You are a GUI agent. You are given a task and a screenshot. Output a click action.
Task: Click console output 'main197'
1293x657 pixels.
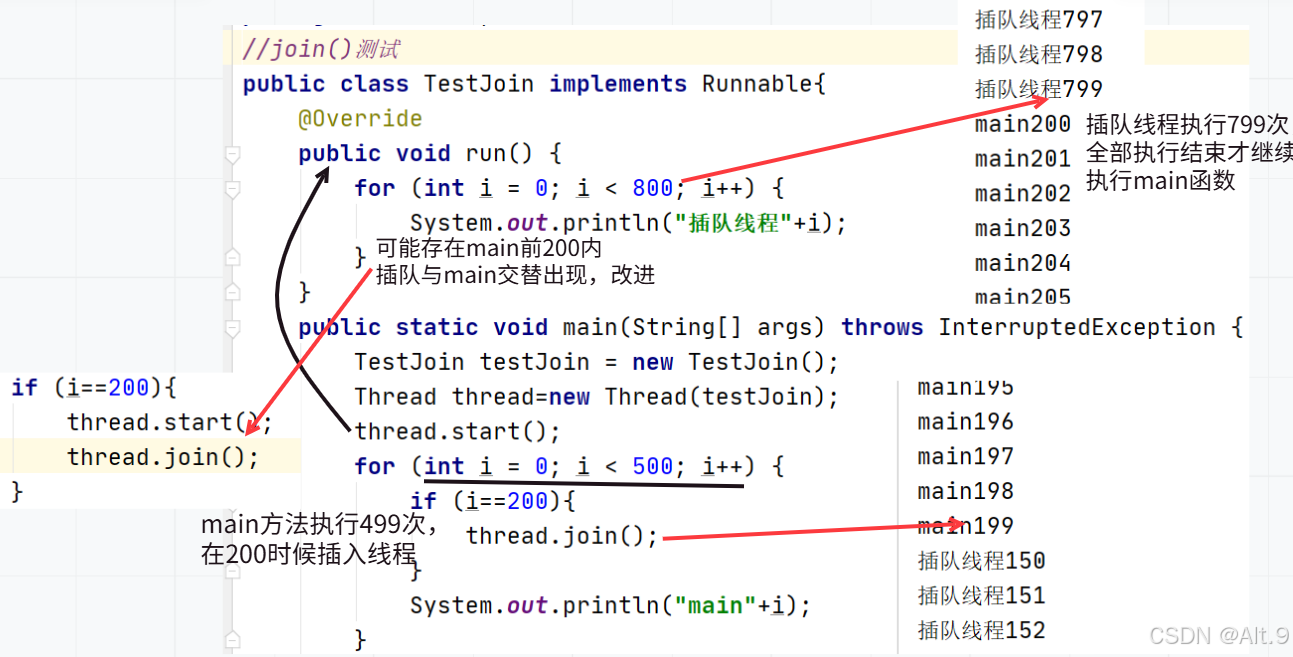pyautogui.click(x=966, y=457)
